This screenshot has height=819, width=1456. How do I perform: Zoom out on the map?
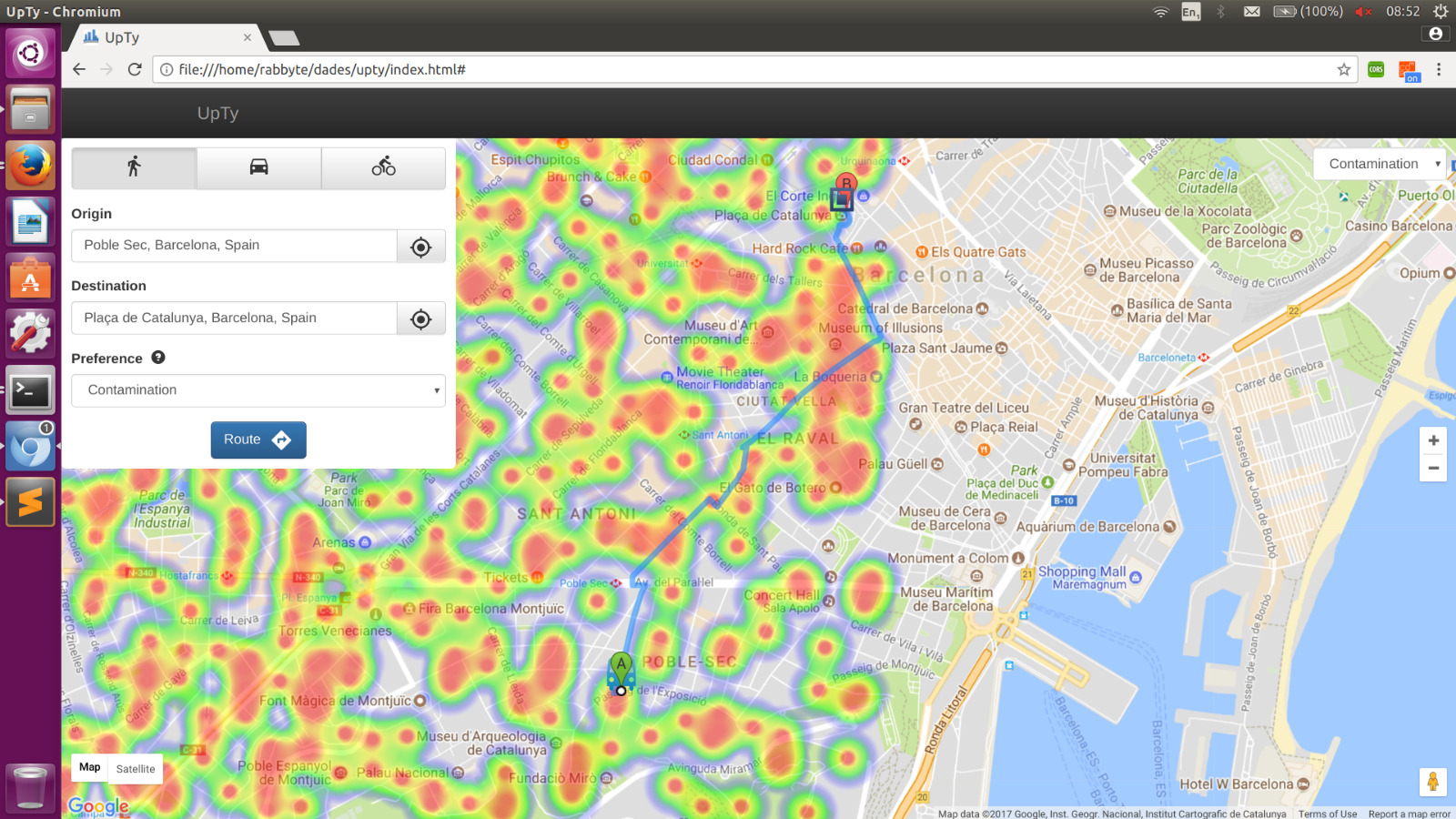pos(1433,468)
